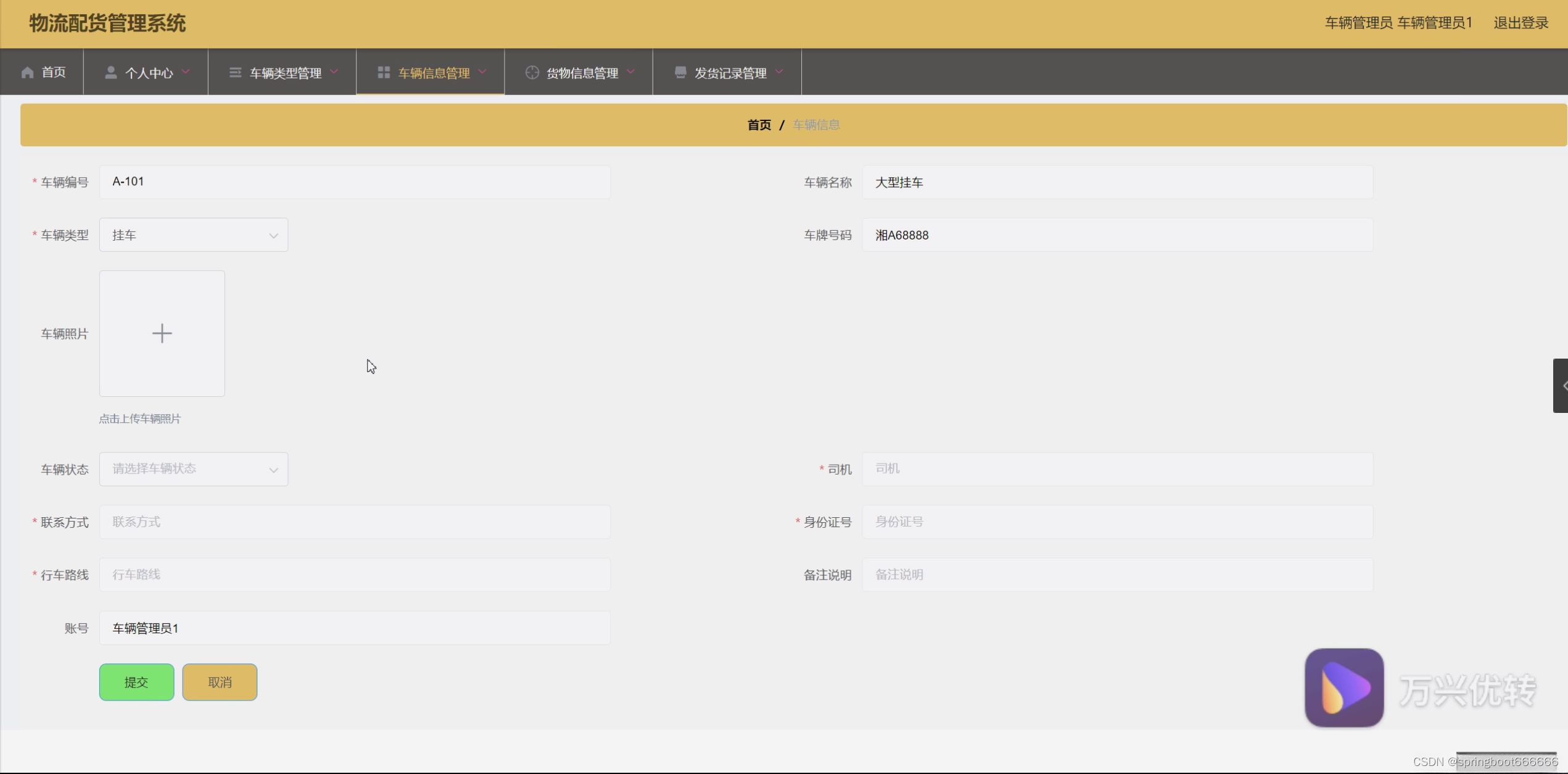
Task: Click the home icon in the navbar
Action: pos(27,73)
